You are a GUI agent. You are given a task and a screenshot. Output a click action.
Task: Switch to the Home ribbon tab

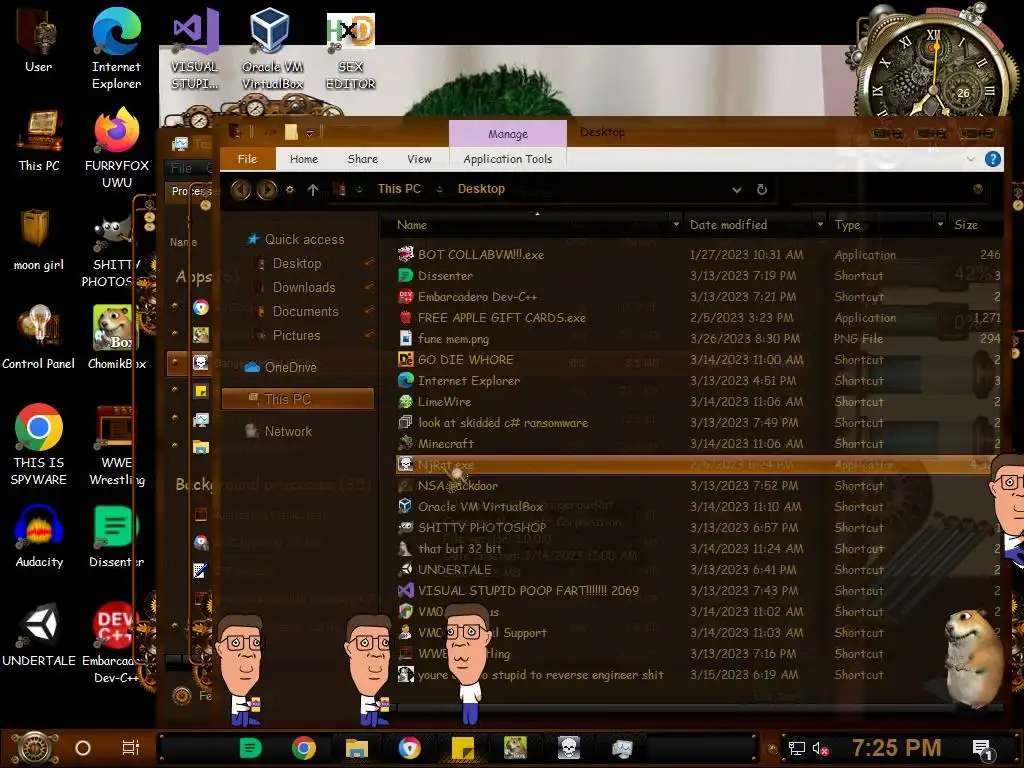pos(304,159)
